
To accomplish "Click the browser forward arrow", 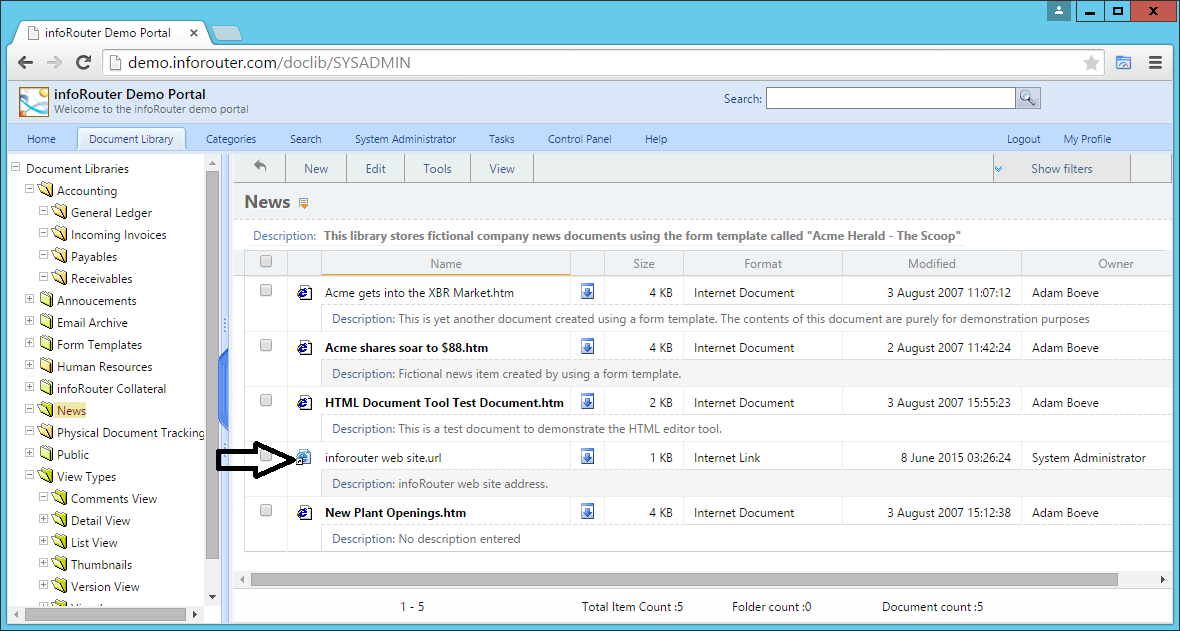I will pyautogui.click(x=54, y=62).
